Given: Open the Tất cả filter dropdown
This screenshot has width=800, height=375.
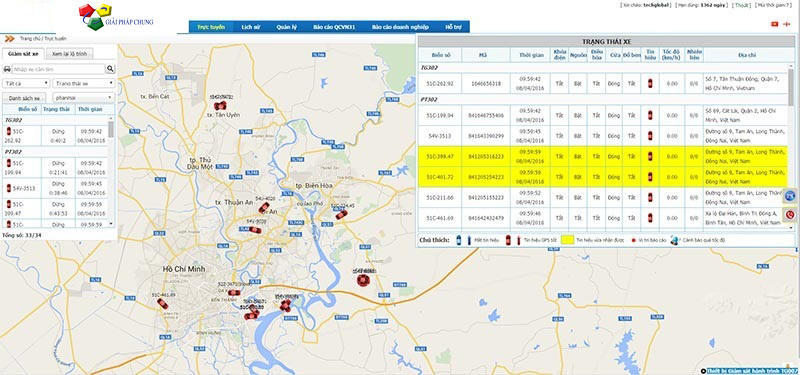Looking at the screenshot, I should [x=26, y=83].
